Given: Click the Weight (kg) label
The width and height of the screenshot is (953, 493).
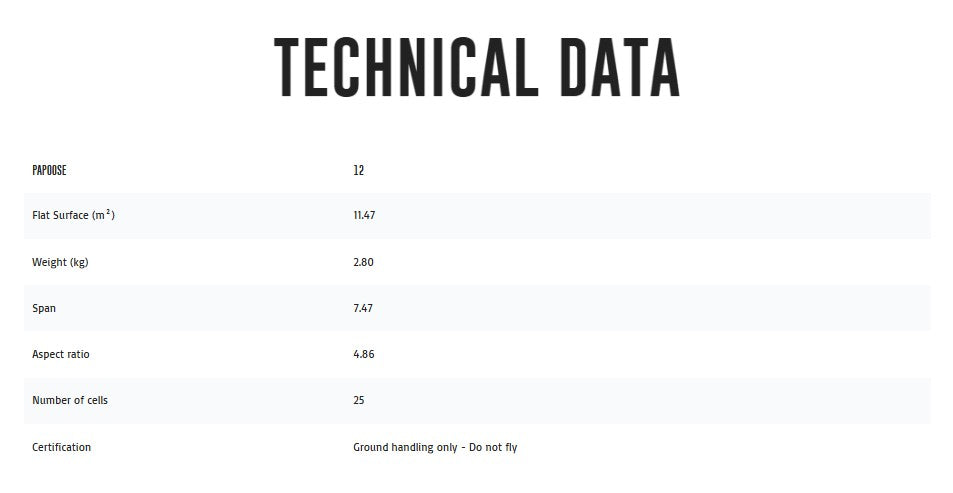Looking at the screenshot, I should coord(60,263).
